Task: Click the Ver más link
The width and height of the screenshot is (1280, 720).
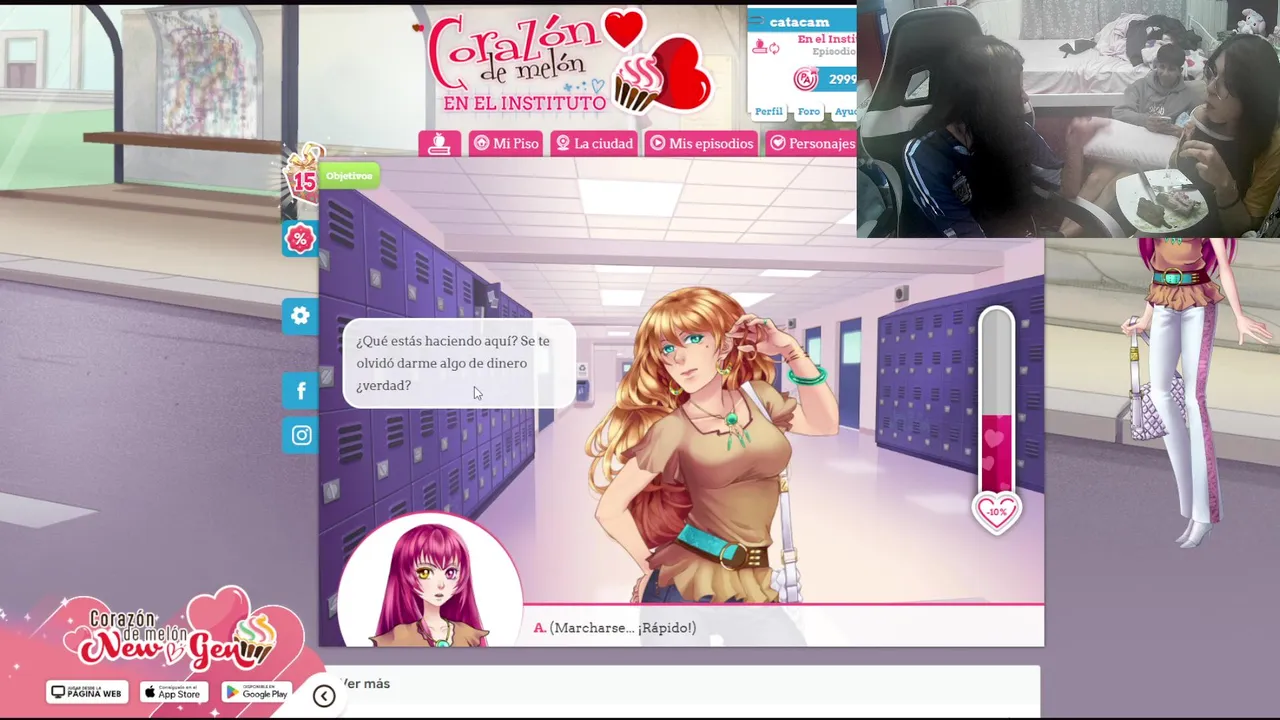Action: pyautogui.click(x=365, y=684)
